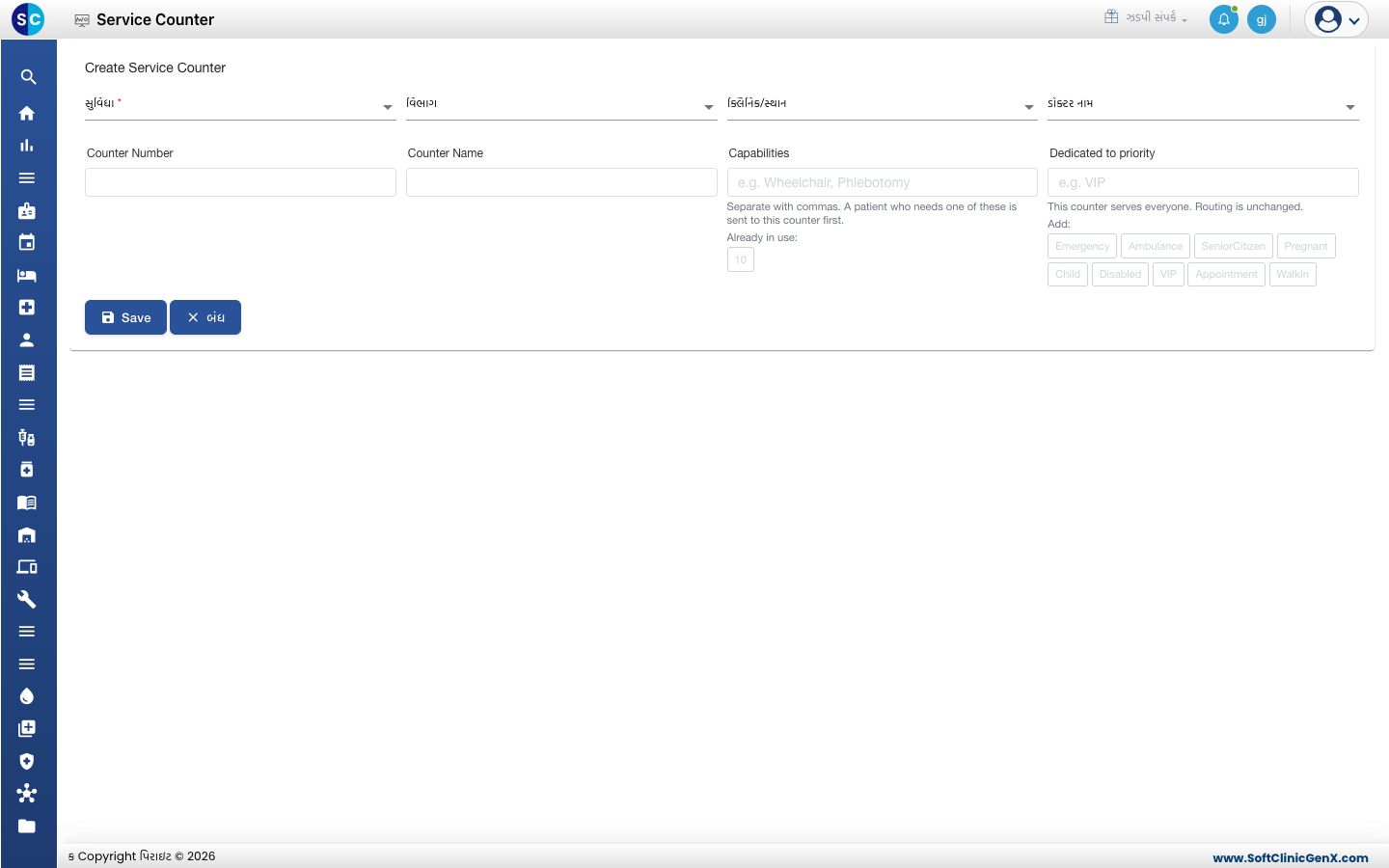Image resolution: width=1389 pixels, height=868 pixels.
Task: Expand the સુવિધા dropdown
Action: 240,104
